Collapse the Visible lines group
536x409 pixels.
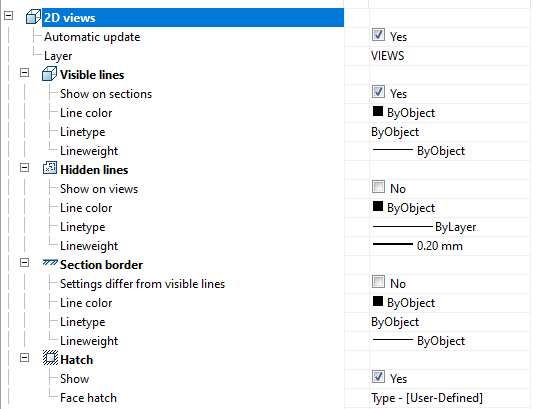24,73
